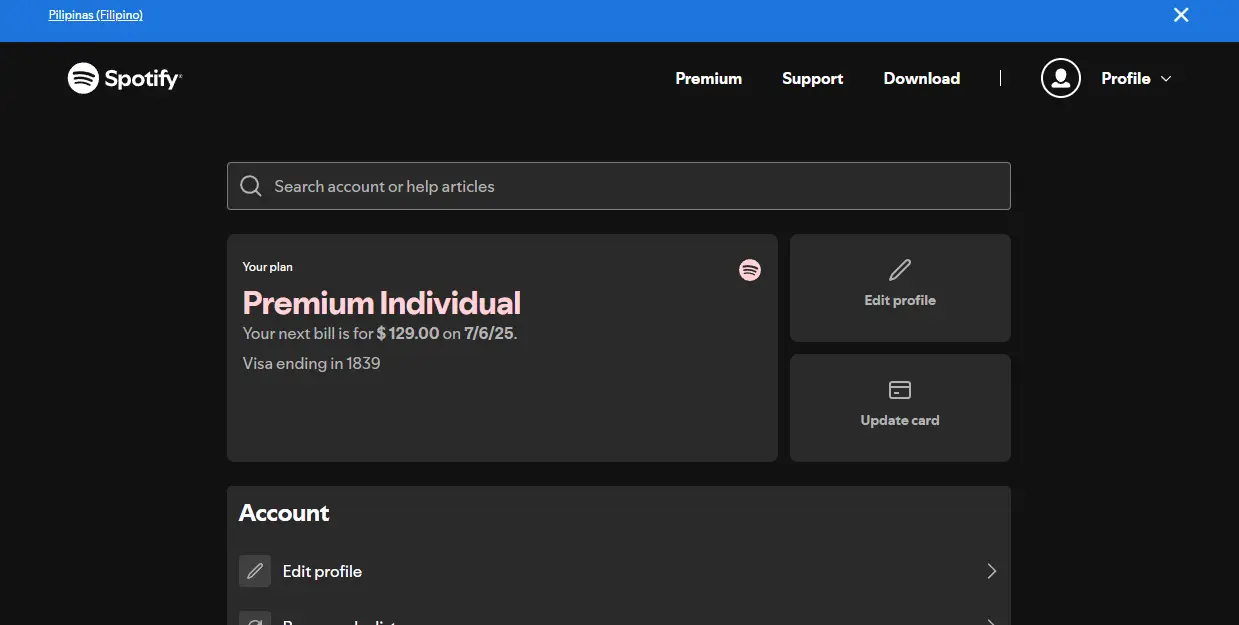Image resolution: width=1239 pixels, height=625 pixels.
Task: Click the Visa ending in 1839 text
Action: [311, 363]
